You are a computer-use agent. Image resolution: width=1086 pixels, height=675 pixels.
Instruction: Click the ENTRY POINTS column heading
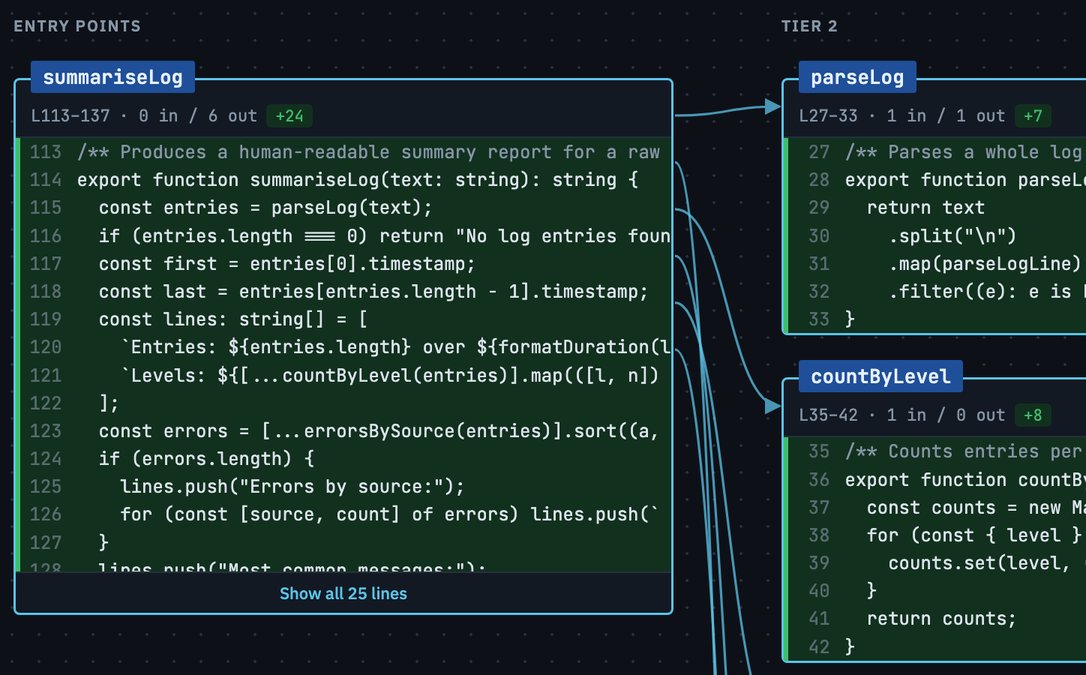point(77,26)
